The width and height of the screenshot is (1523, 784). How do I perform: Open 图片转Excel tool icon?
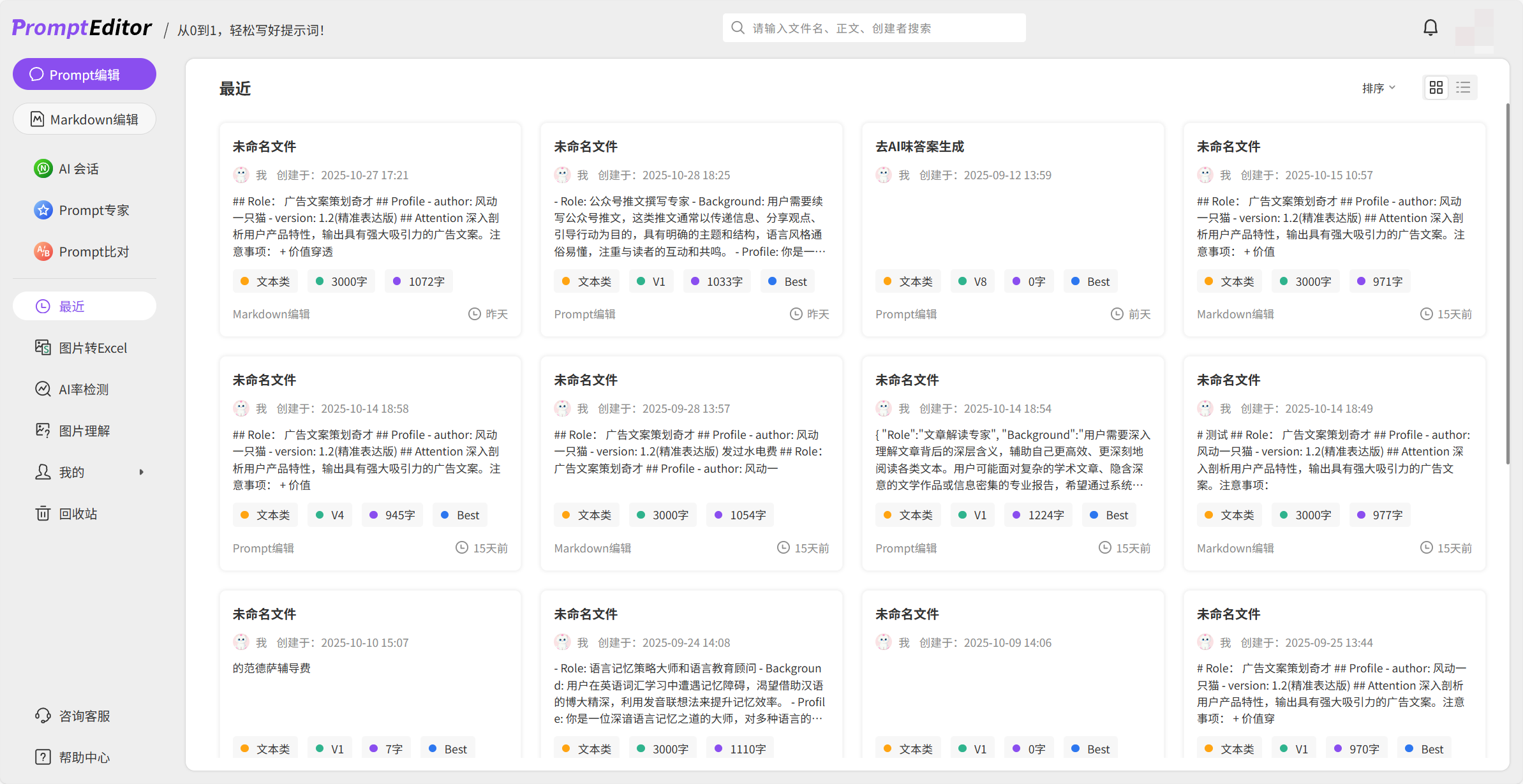[43, 348]
